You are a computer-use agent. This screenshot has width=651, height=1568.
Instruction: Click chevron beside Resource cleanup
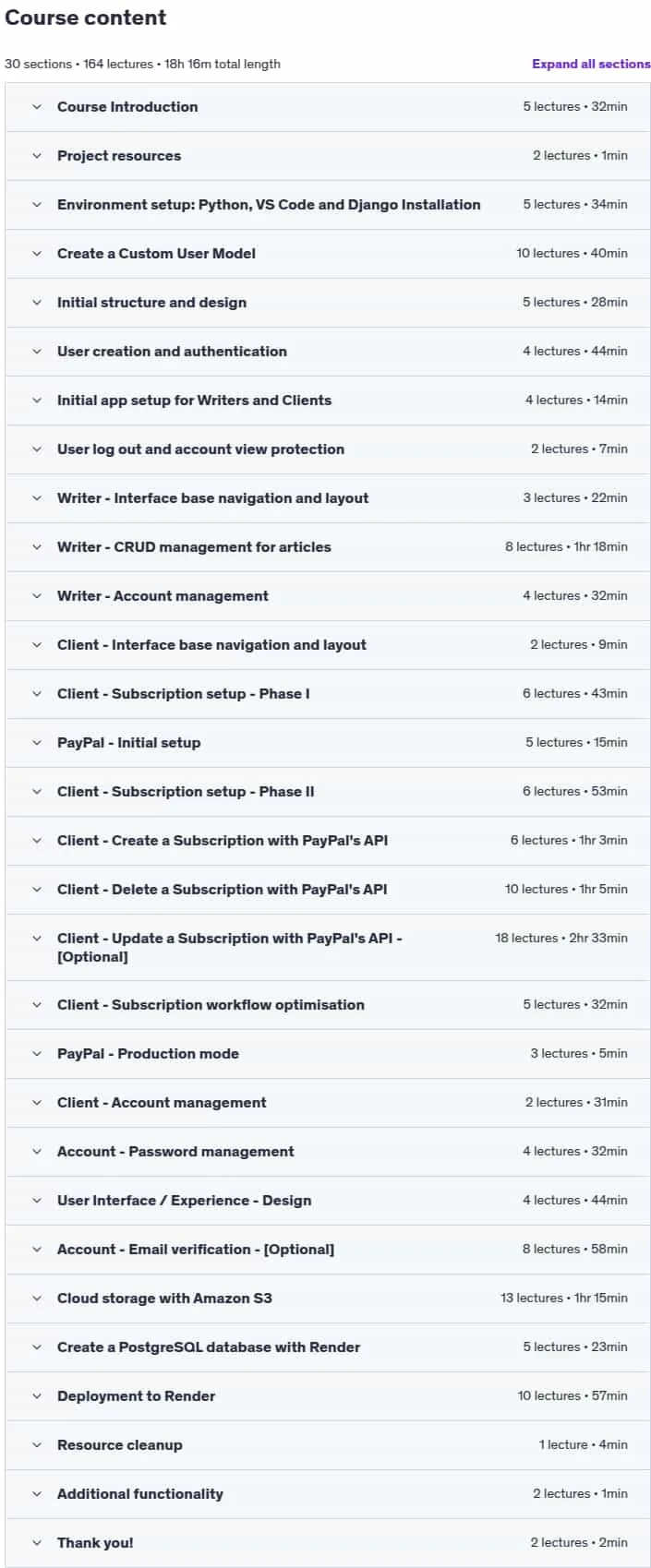[x=37, y=1445]
